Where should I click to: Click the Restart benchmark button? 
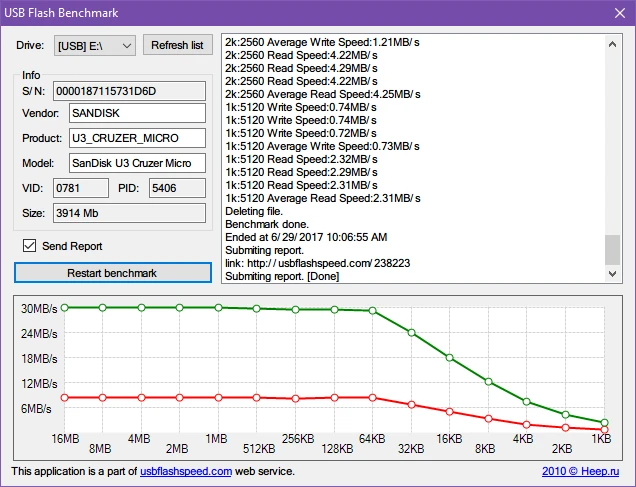tap(112, 273)
